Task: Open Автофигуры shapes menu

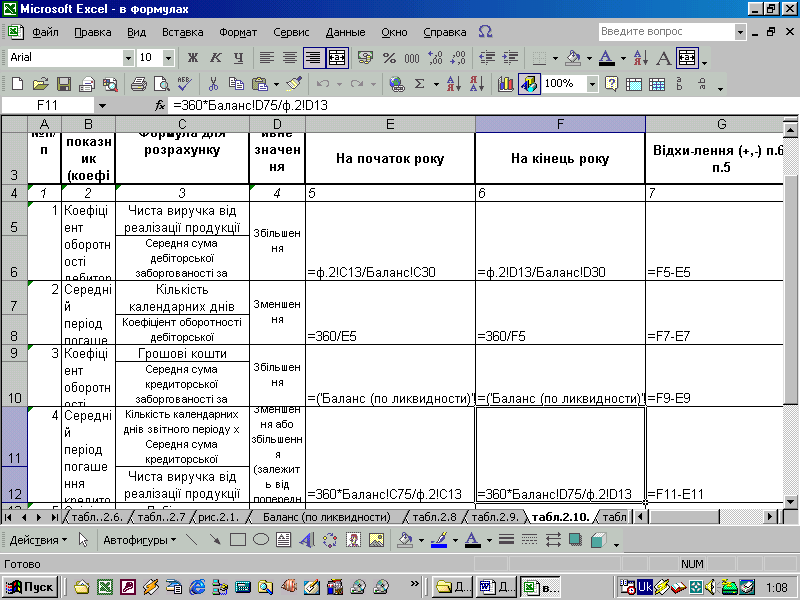Action: pyautogui.click(x=139, y=540)
